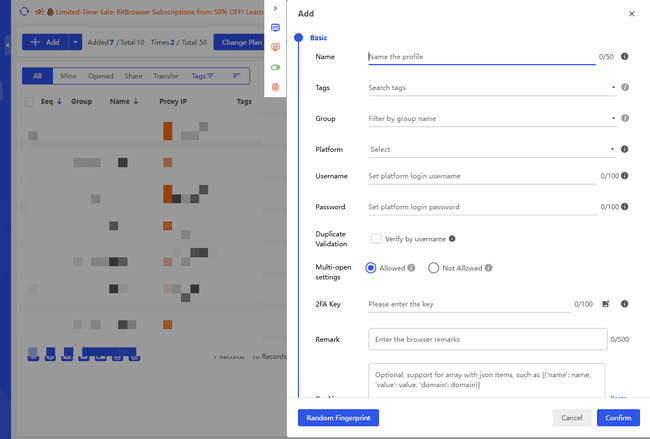
Task: Click the red bug icon in side strip
Action: (x=275, y=87)
